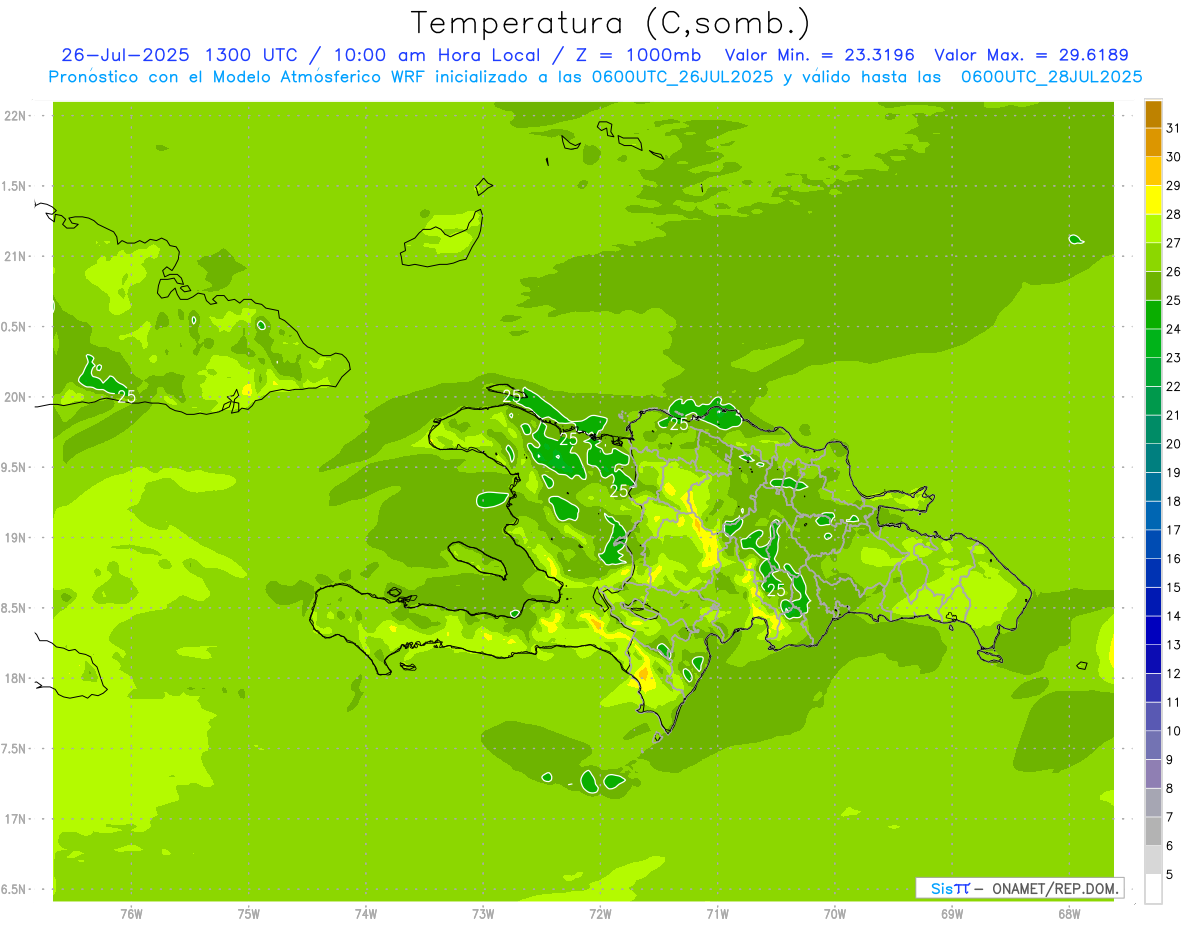This screenshot has width=1200, height=927.
Task: Select the '26-Jul-2025' date in subtitle
Action: point(127,55)
